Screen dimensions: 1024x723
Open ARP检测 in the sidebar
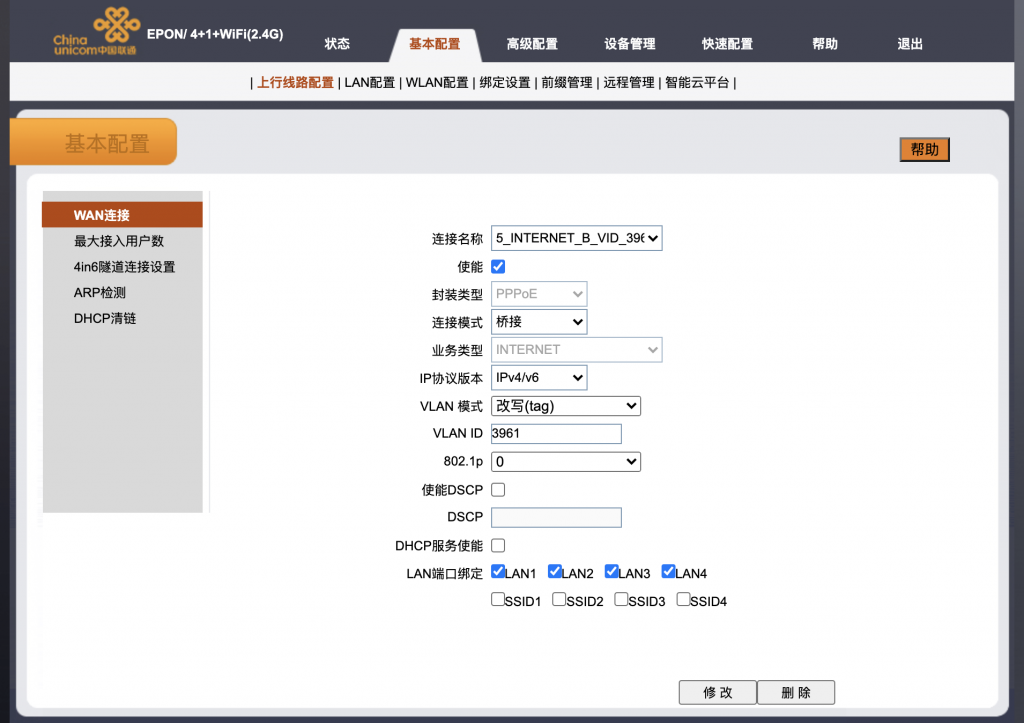100,293
